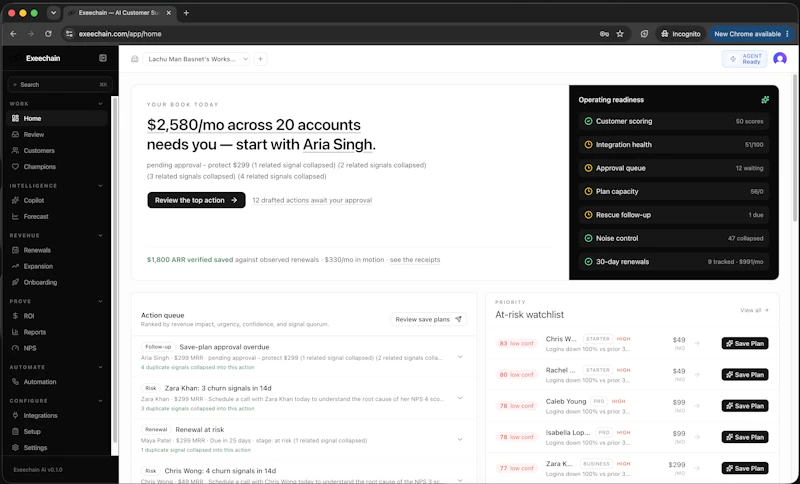Click Customer scoring check icon
The image size is (800, 484).
[588, 121]
